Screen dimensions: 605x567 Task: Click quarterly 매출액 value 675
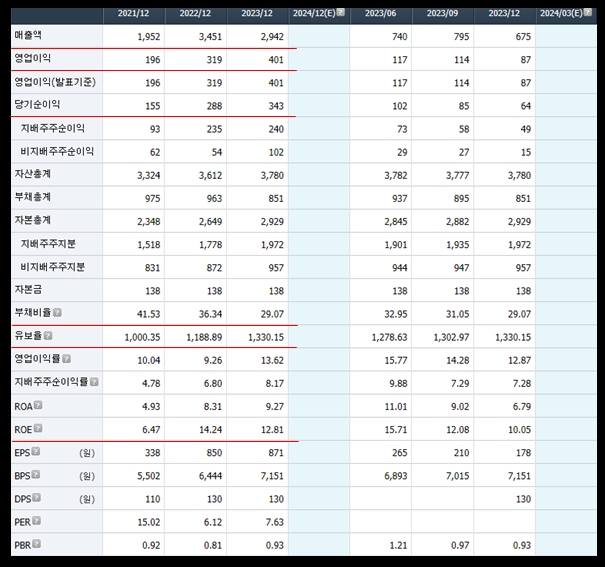pos(523,37)
